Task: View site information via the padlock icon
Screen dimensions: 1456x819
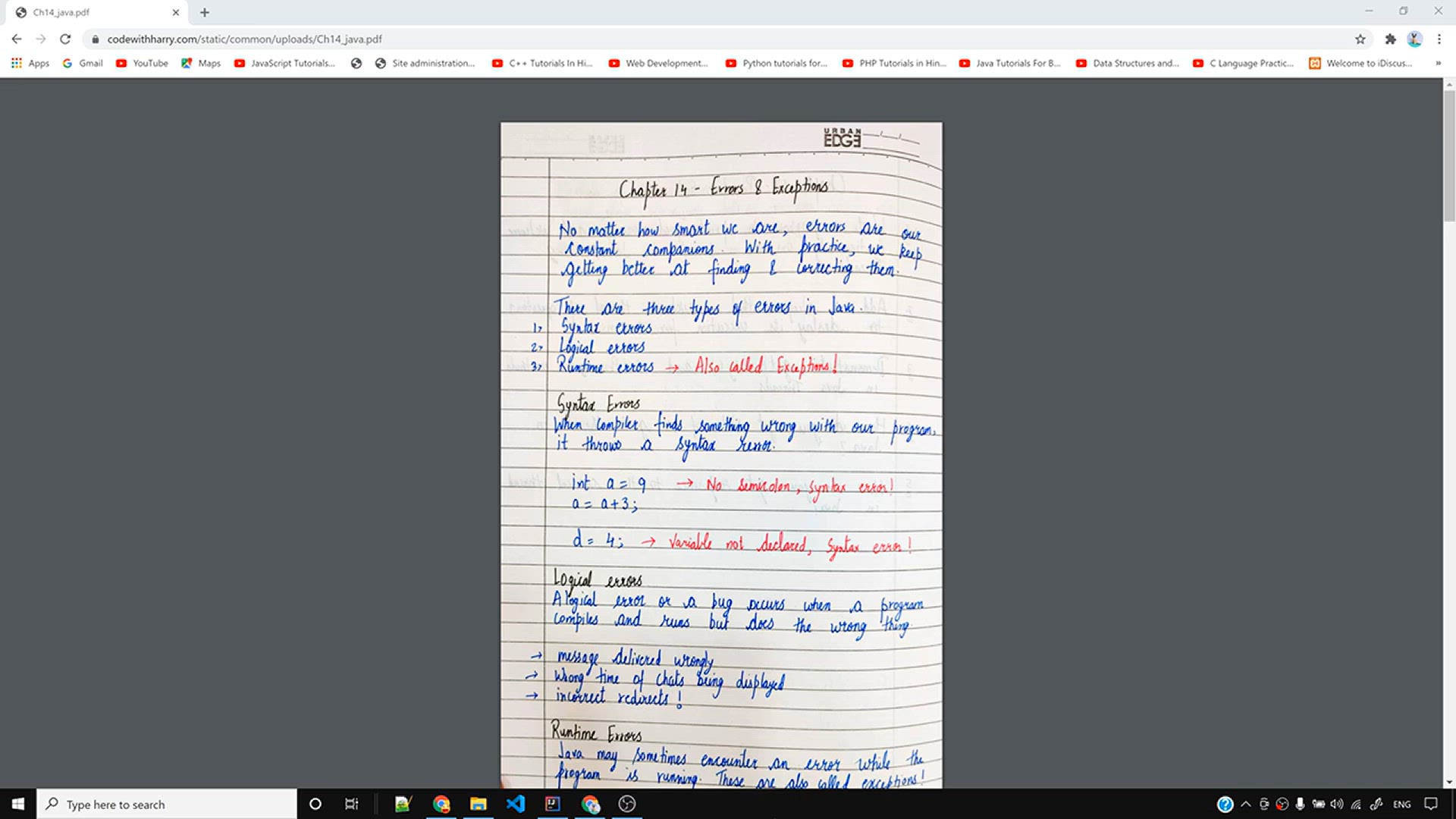Action: [x=95, y=39]
